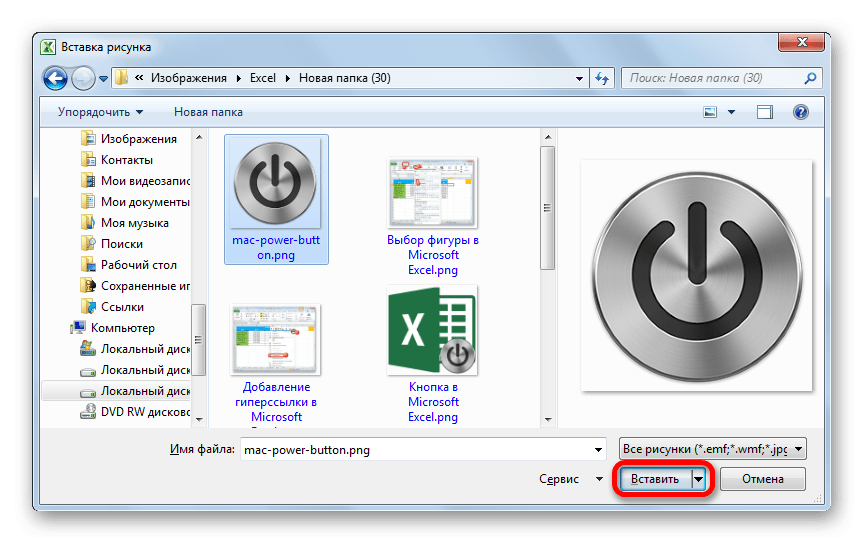Open the Сервис tools dropdown

pos(566,479)
